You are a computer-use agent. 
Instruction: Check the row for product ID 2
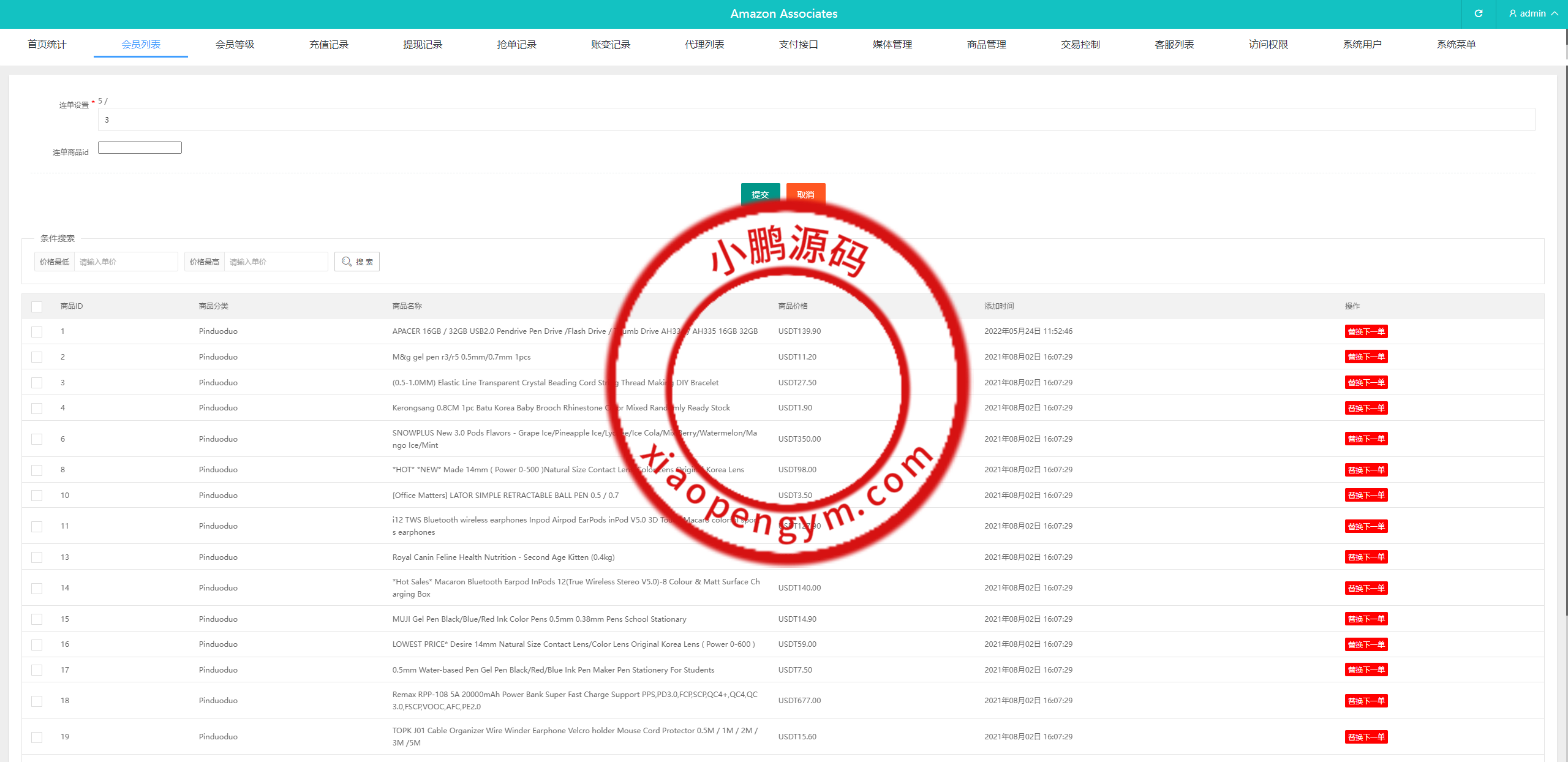click(37, 357)
